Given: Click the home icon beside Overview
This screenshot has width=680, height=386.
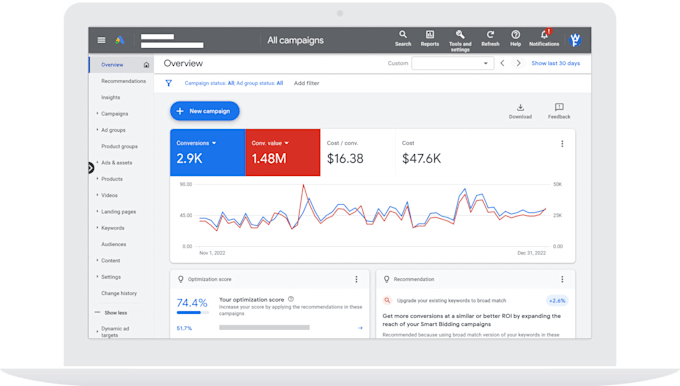Looking at the screenshot, I should (x=146, y=65).
